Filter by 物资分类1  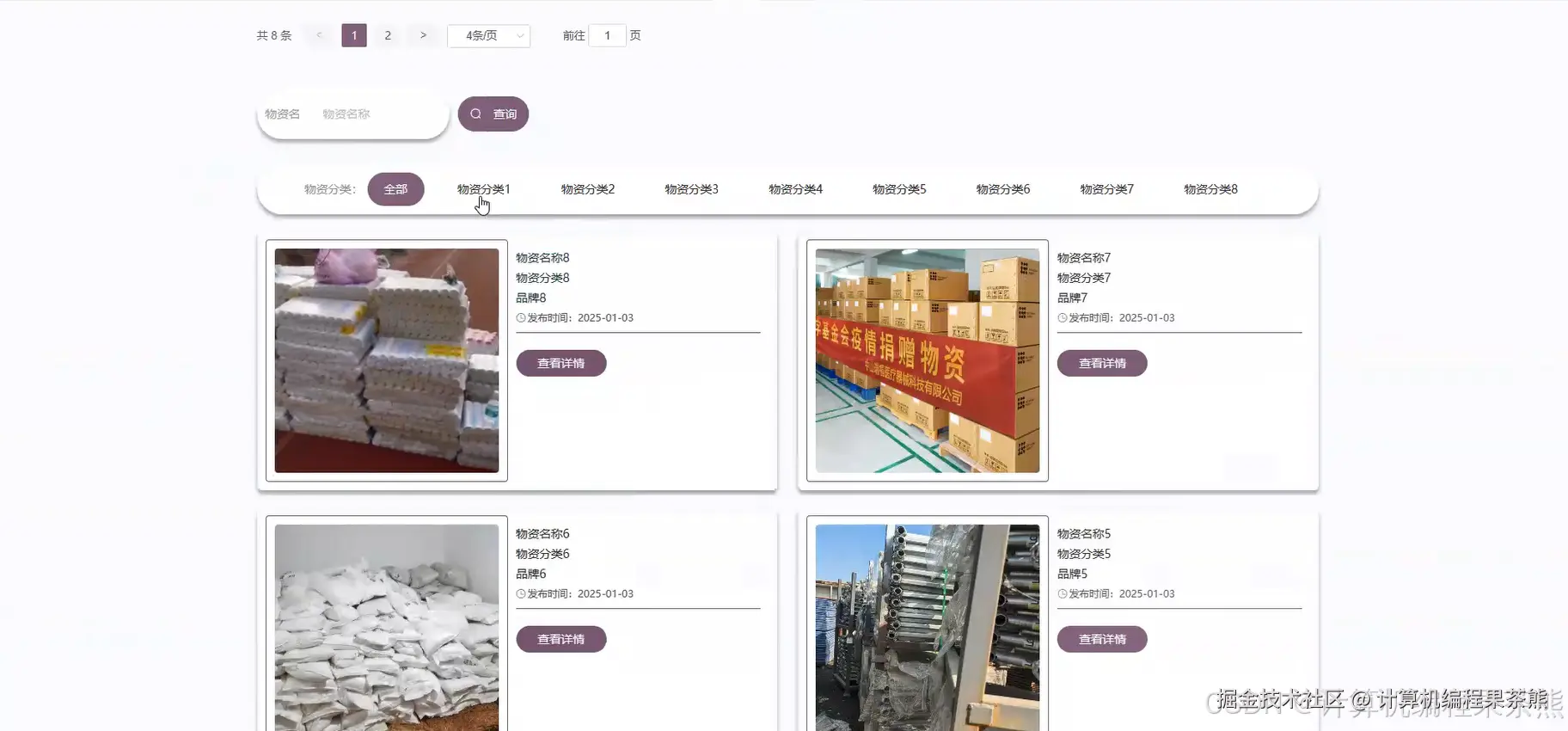point(483,189)
